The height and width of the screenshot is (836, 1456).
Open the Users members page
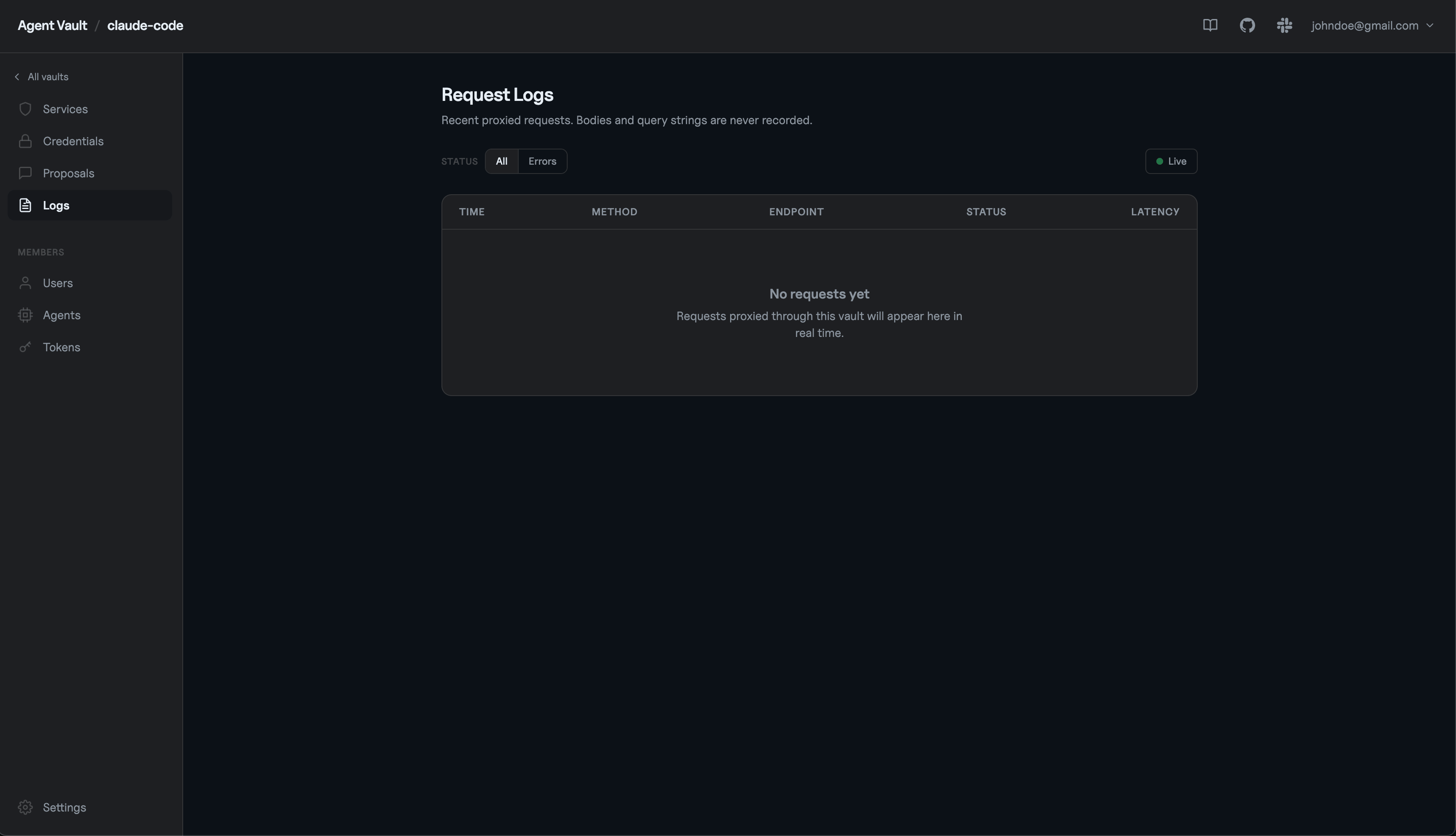click(x=89, y=283)
